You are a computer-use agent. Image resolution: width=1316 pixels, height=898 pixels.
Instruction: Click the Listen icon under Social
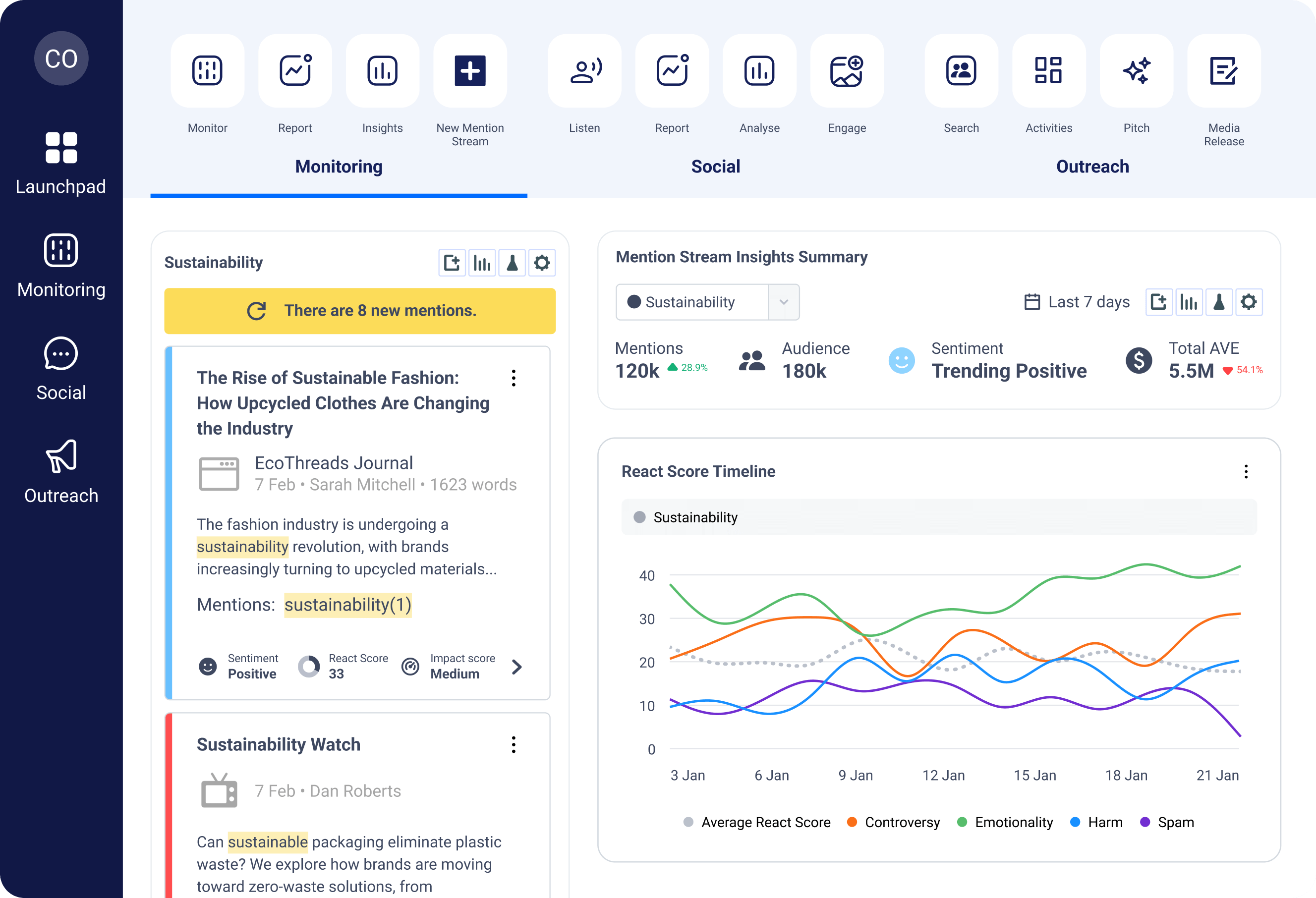coord(584,71)
